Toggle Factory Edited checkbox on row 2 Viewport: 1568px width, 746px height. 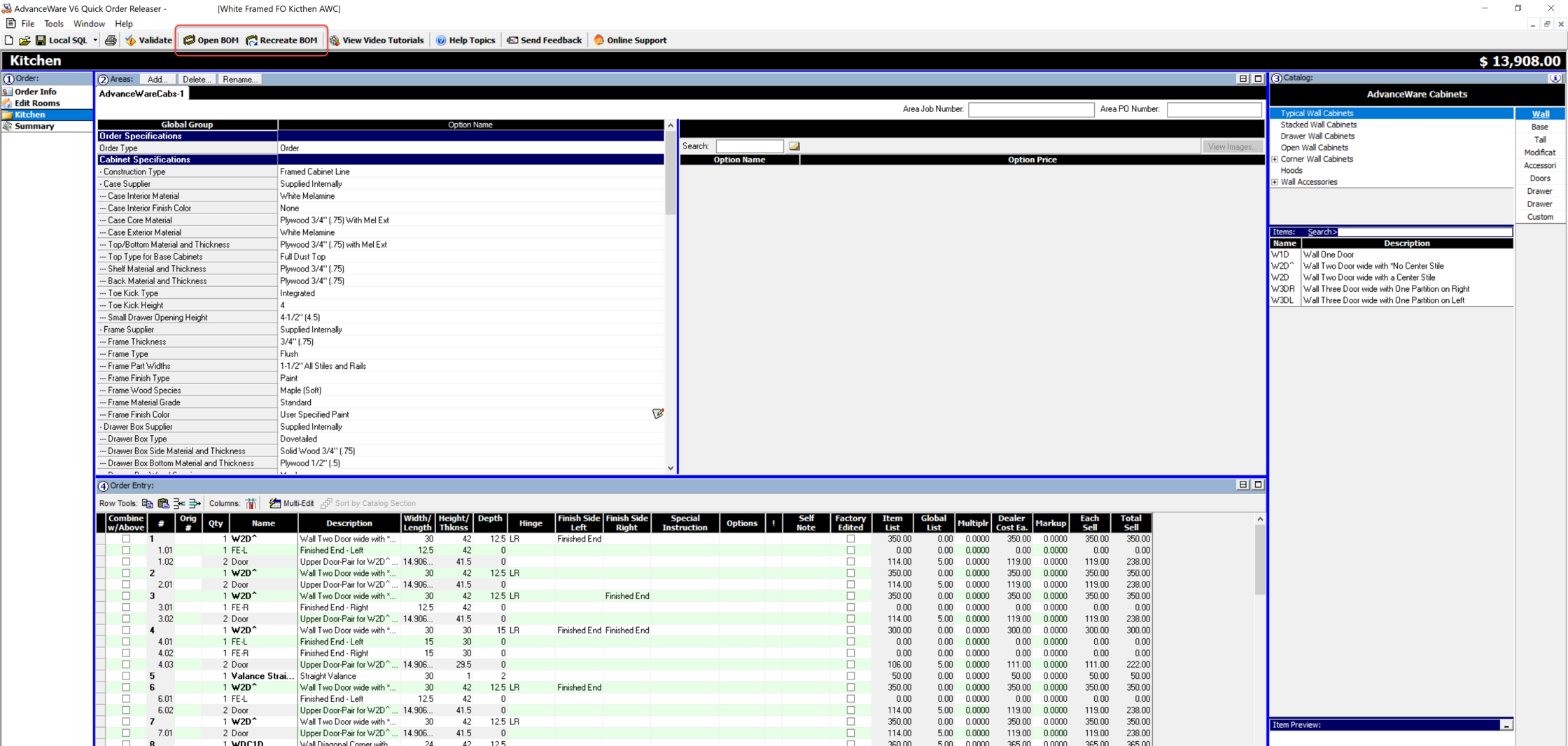850,573
